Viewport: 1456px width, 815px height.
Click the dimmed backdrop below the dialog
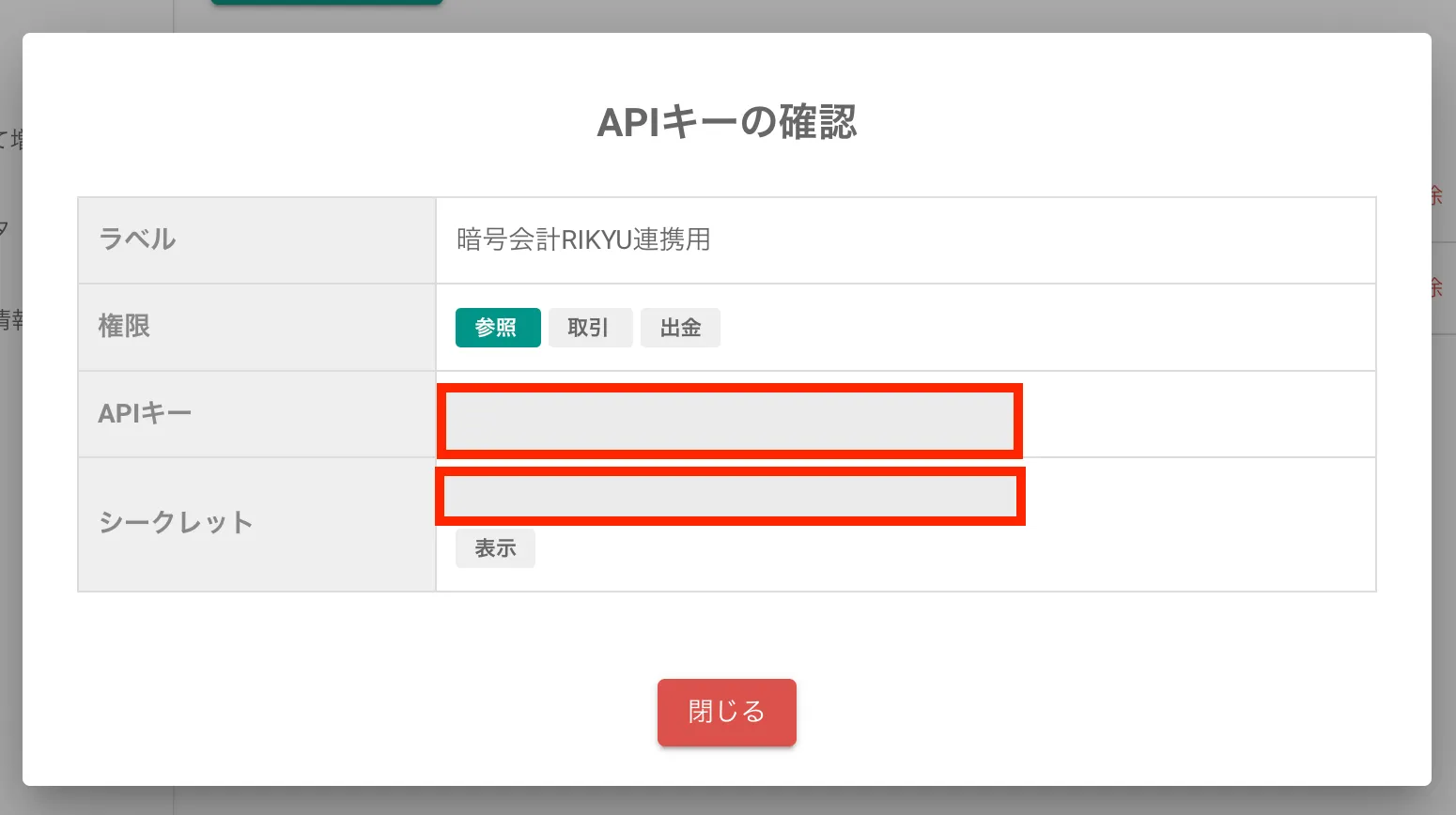727,801
